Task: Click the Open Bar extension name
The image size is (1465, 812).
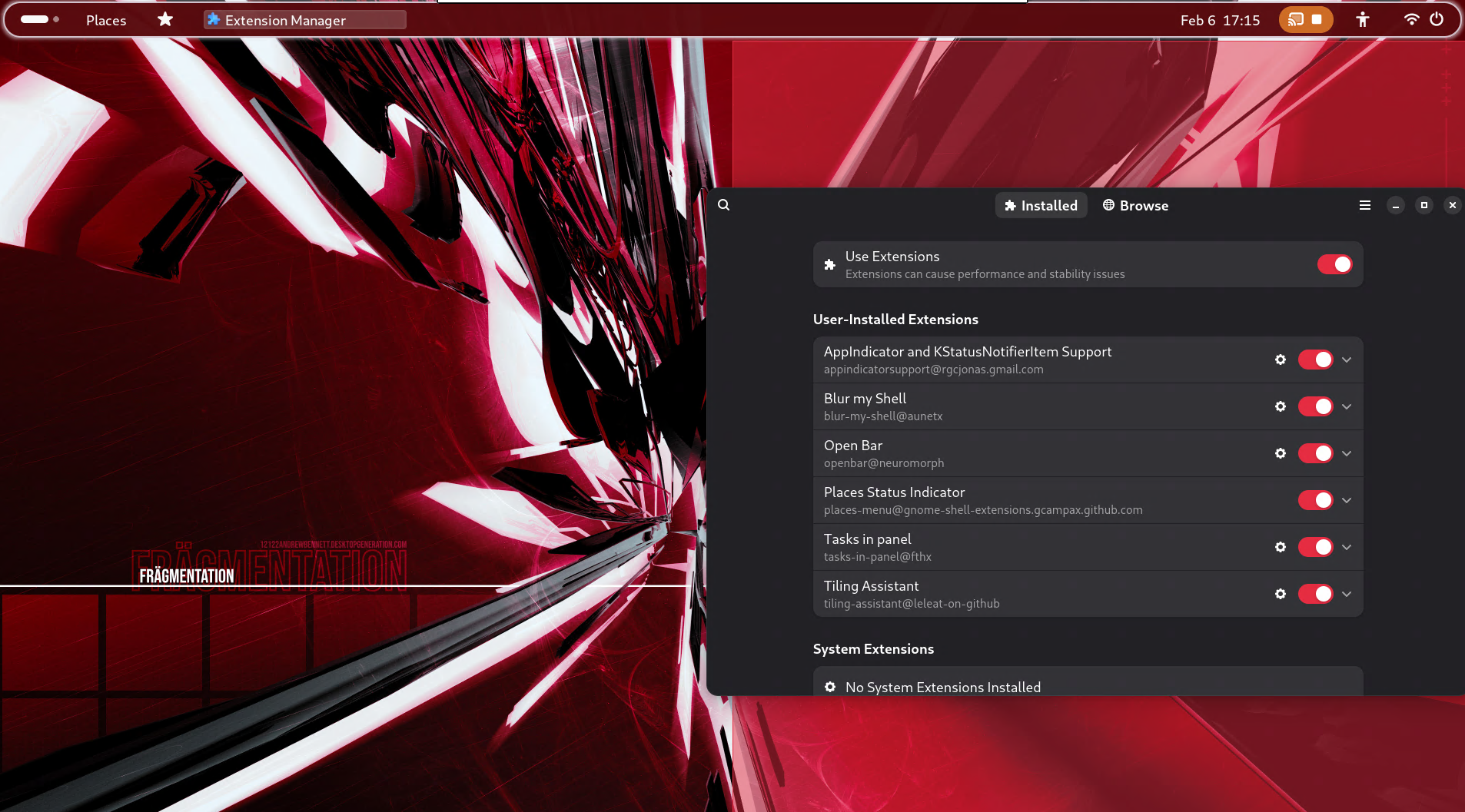Action: pos(853,446)
